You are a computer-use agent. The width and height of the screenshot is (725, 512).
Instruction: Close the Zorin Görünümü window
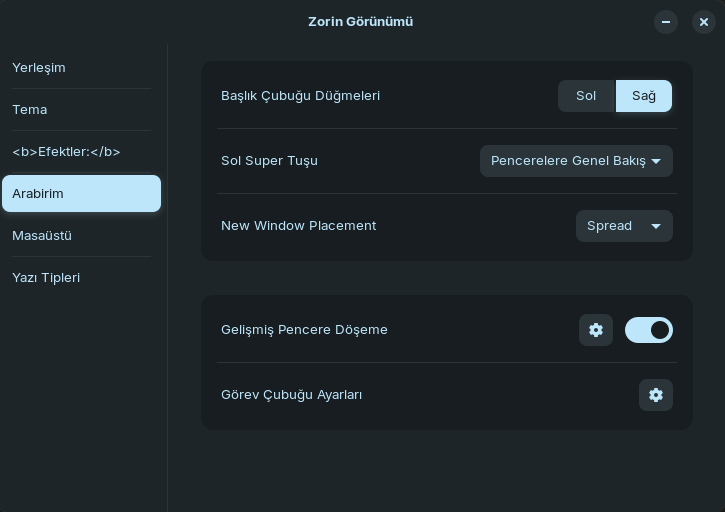pos(704,22)
